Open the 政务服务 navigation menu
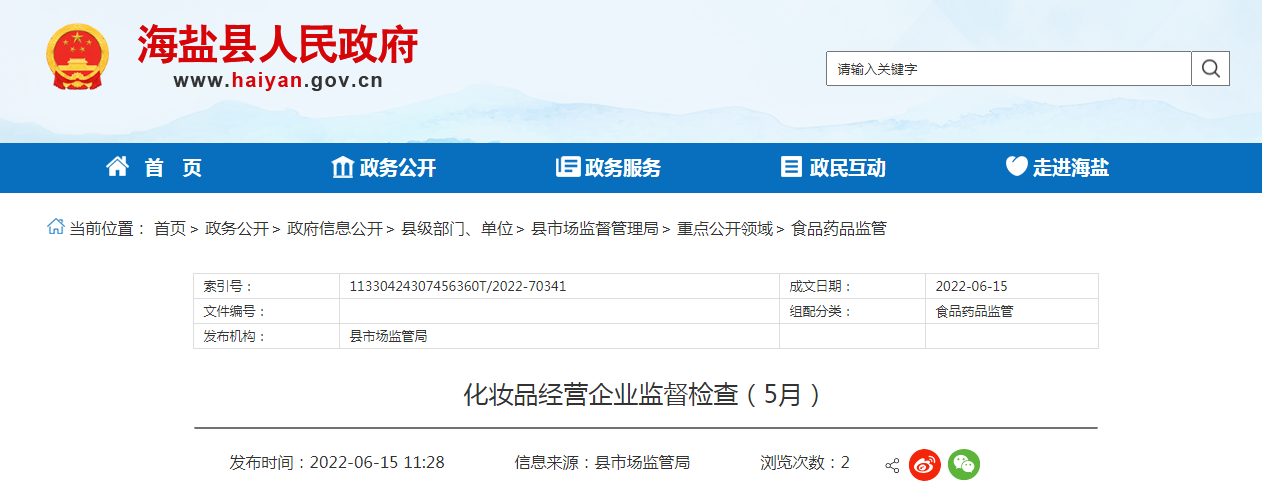Image resolution: width=1262 pixels, height=497 pixels. [x=623, y=168]
